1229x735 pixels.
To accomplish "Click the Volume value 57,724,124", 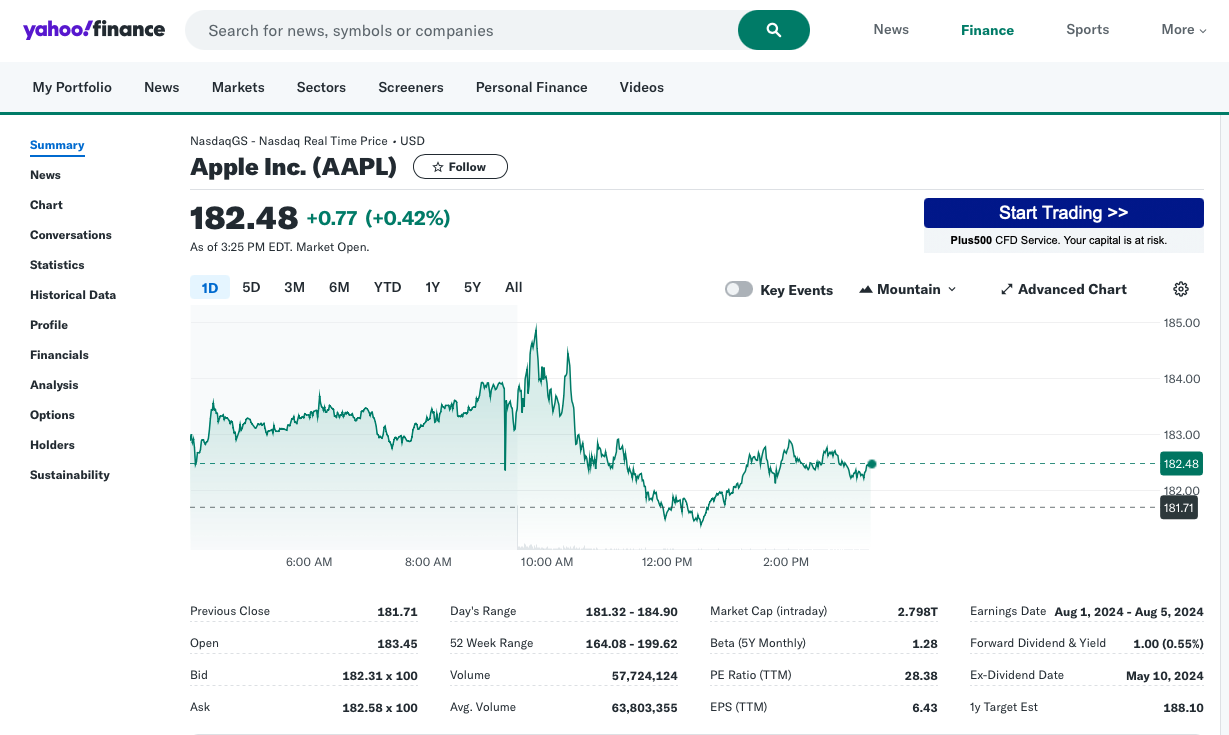I will tap(644, 676).
